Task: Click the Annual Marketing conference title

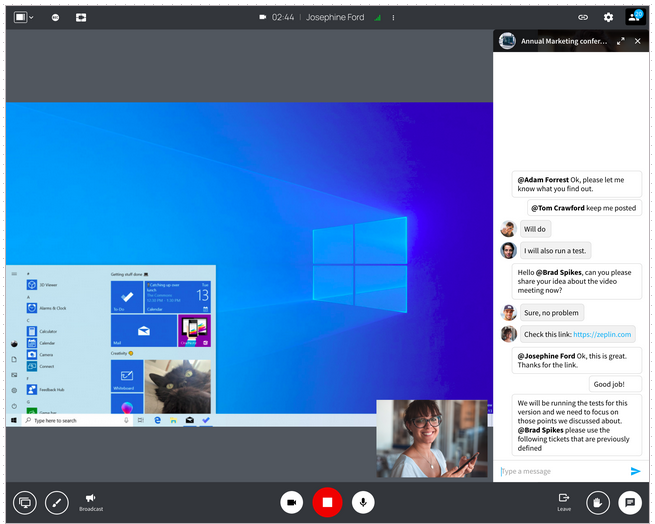Action: point(564,41)
